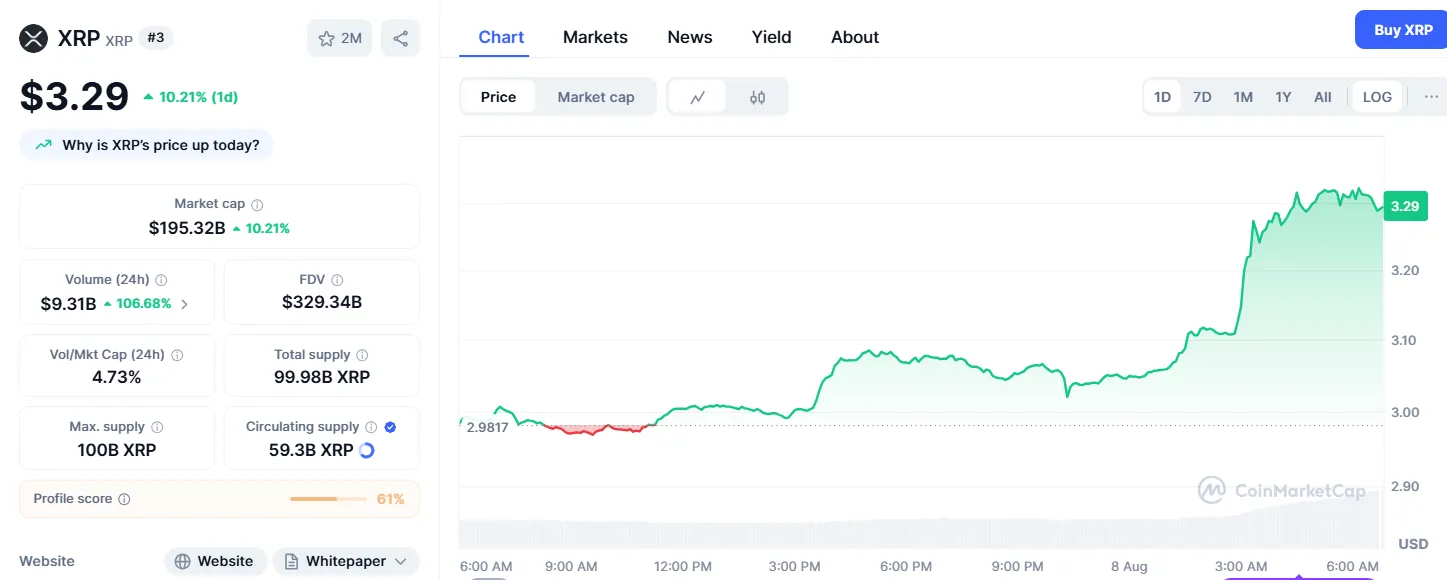Click the share icon button

[400, 39]
